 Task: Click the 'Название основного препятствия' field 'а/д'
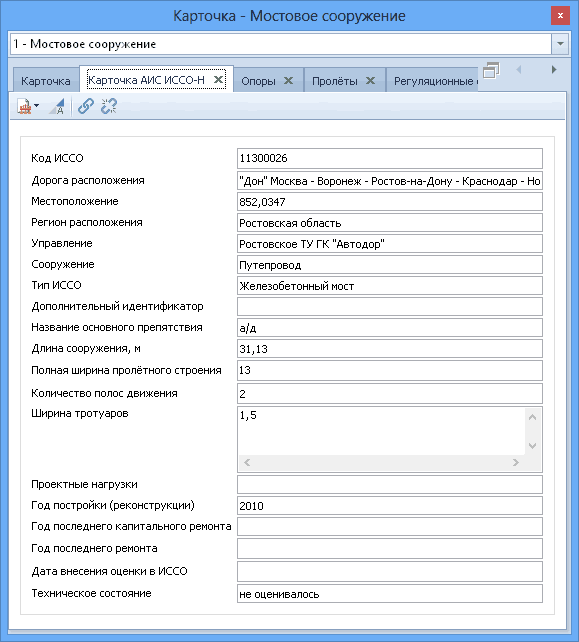pyautogui.click(x=390, y=328)
